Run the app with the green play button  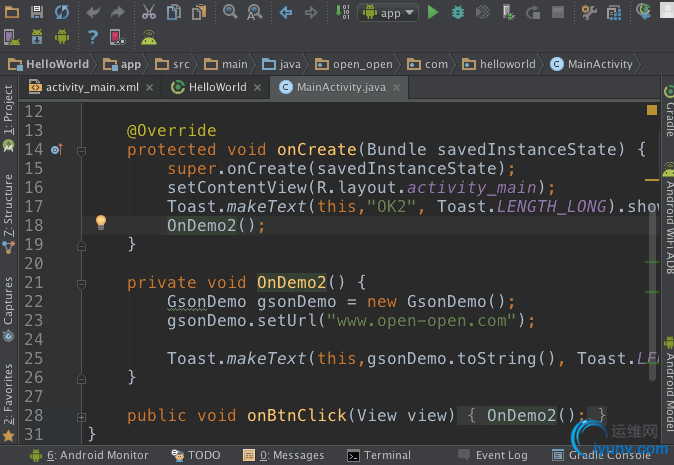pos(433,12)
